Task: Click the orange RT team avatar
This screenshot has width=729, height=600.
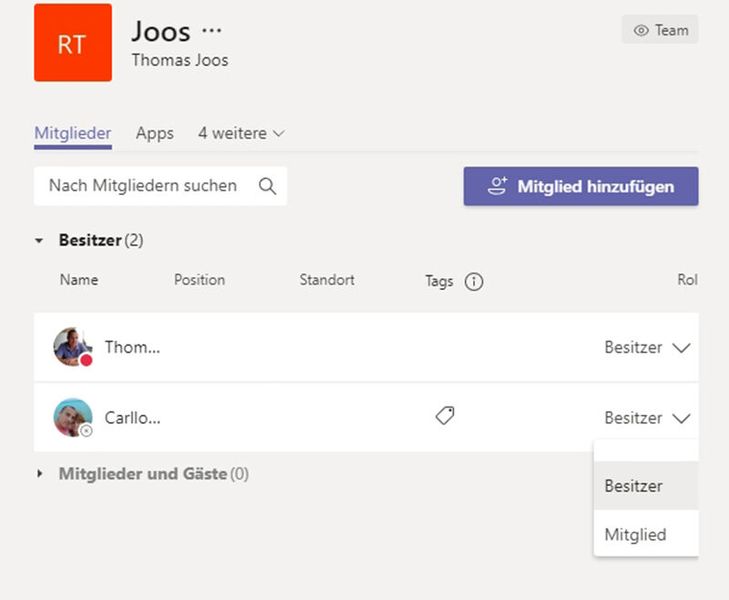Action: click(73, 43)
